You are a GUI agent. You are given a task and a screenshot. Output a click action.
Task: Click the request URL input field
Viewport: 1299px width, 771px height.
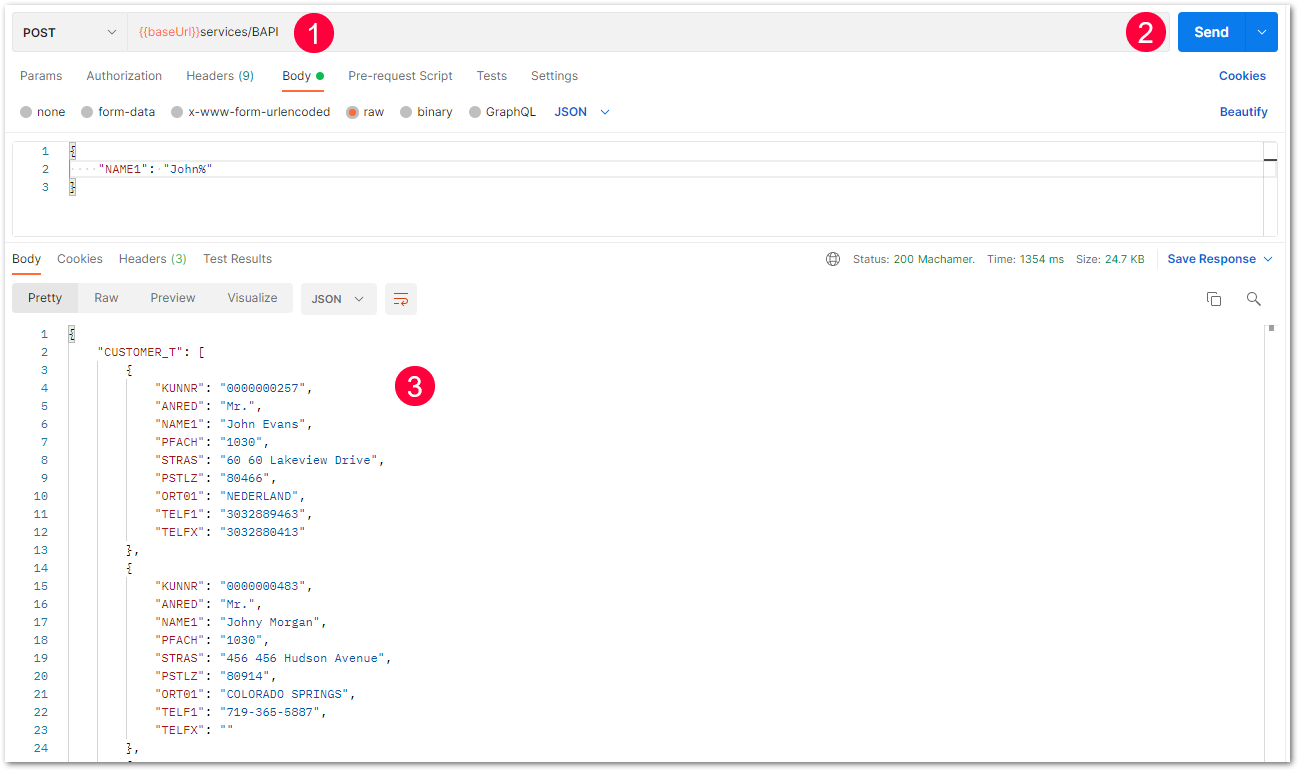pos(647,33)
